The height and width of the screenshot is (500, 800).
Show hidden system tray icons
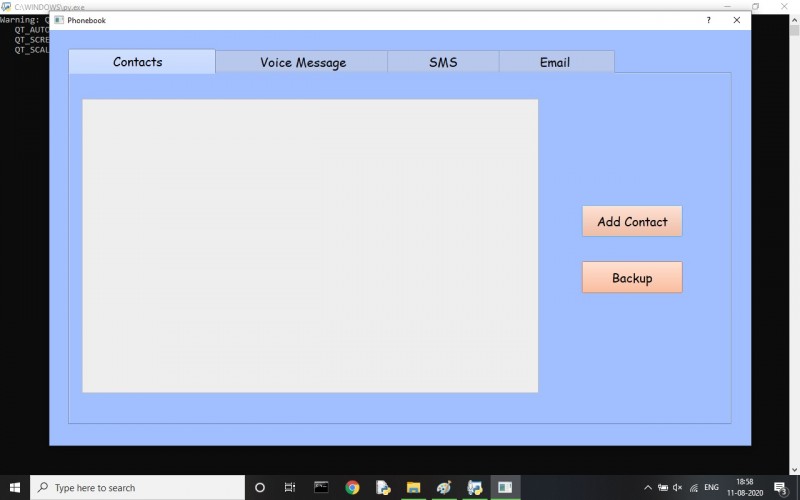pos(648,488)
